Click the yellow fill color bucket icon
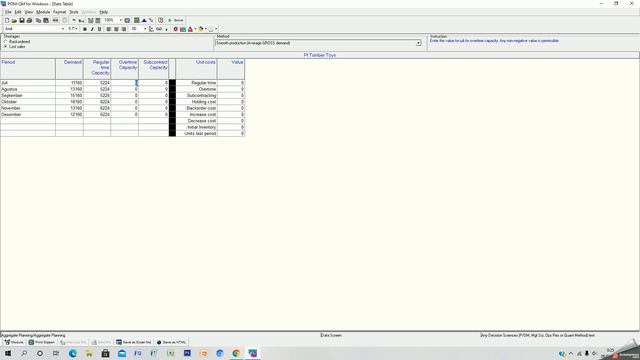 point(201,29)
